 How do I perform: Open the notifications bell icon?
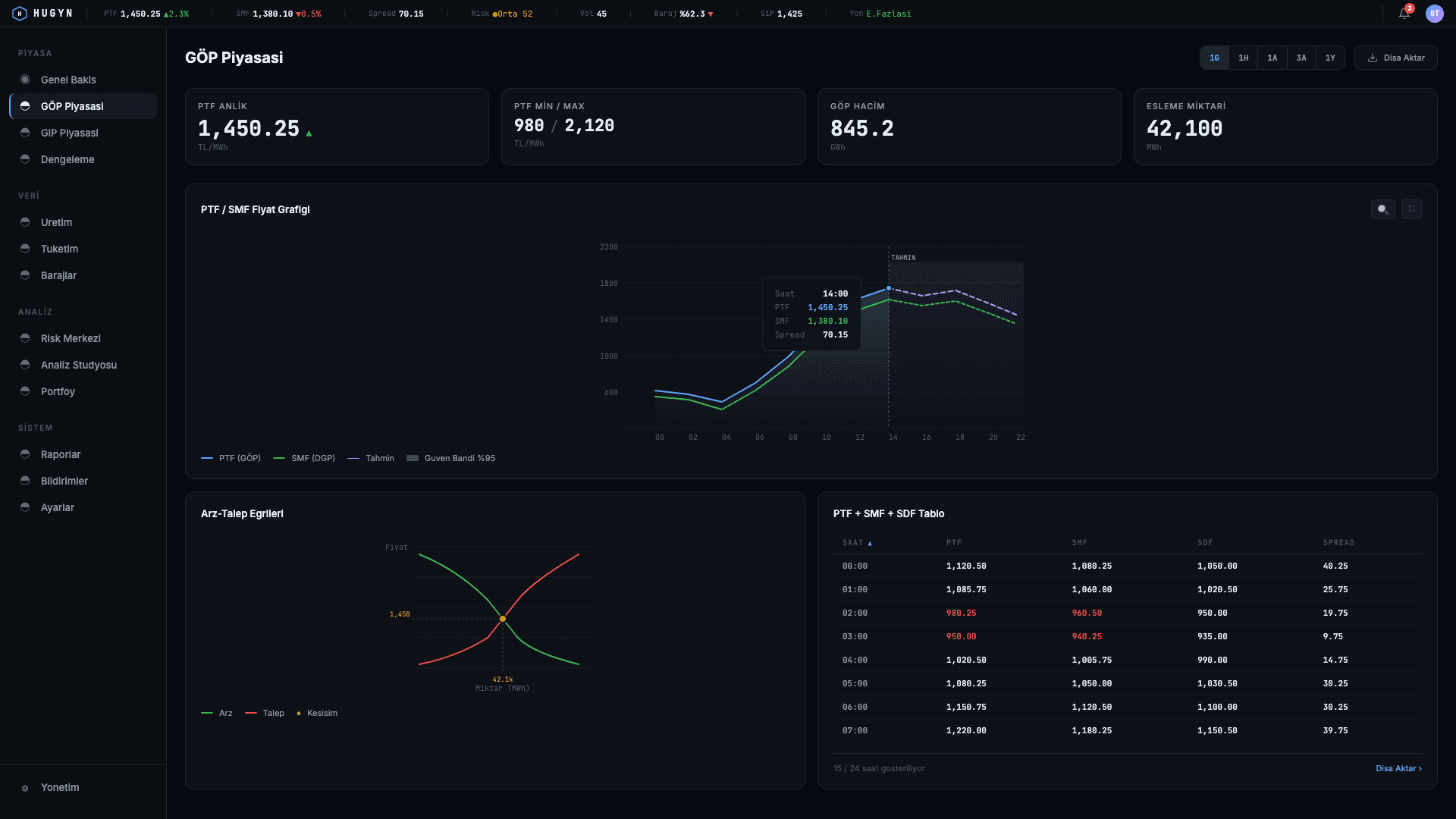pos(1404,14)
